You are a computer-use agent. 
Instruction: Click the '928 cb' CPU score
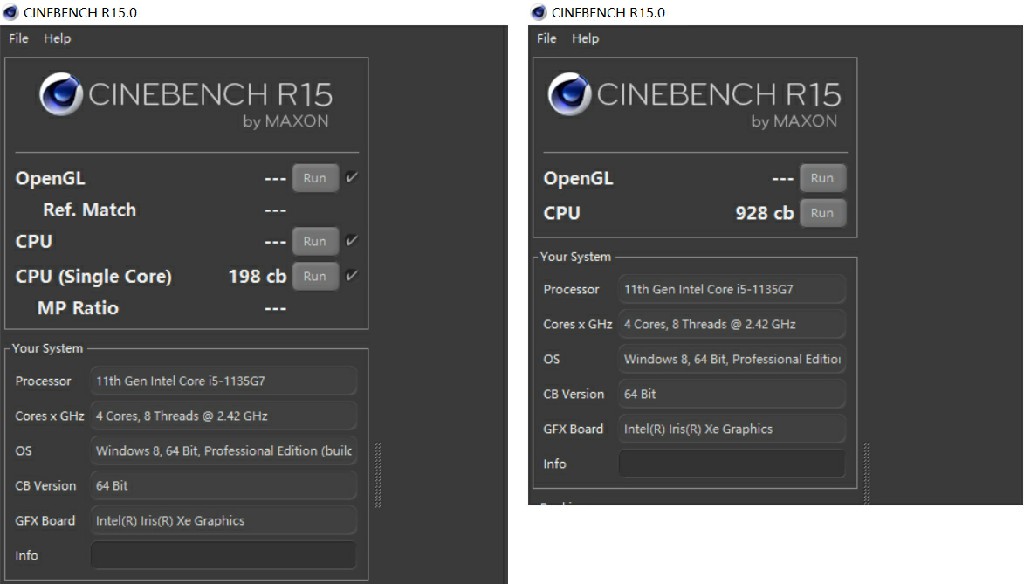click(x=765, y=213)
